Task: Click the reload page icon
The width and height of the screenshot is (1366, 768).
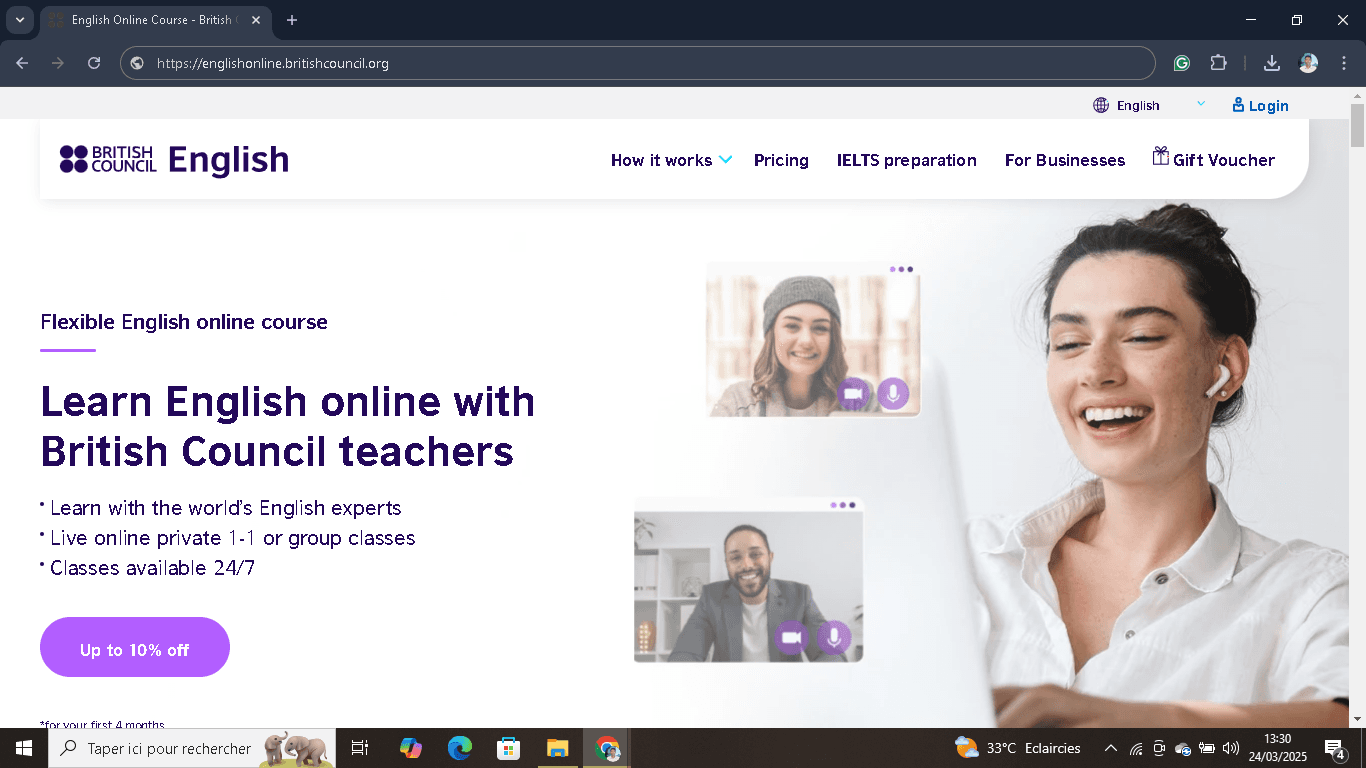Action: coord(93,62)
